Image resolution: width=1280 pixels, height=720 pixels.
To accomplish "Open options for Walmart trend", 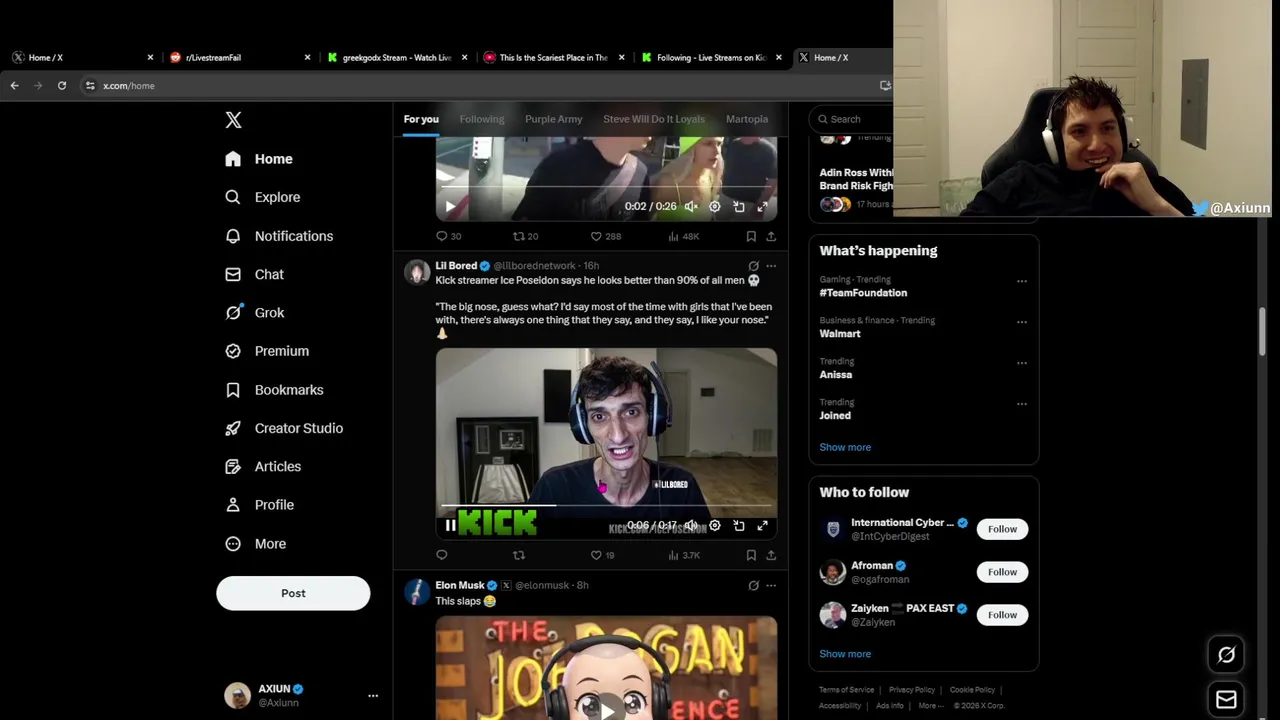I will (1021, 322).
